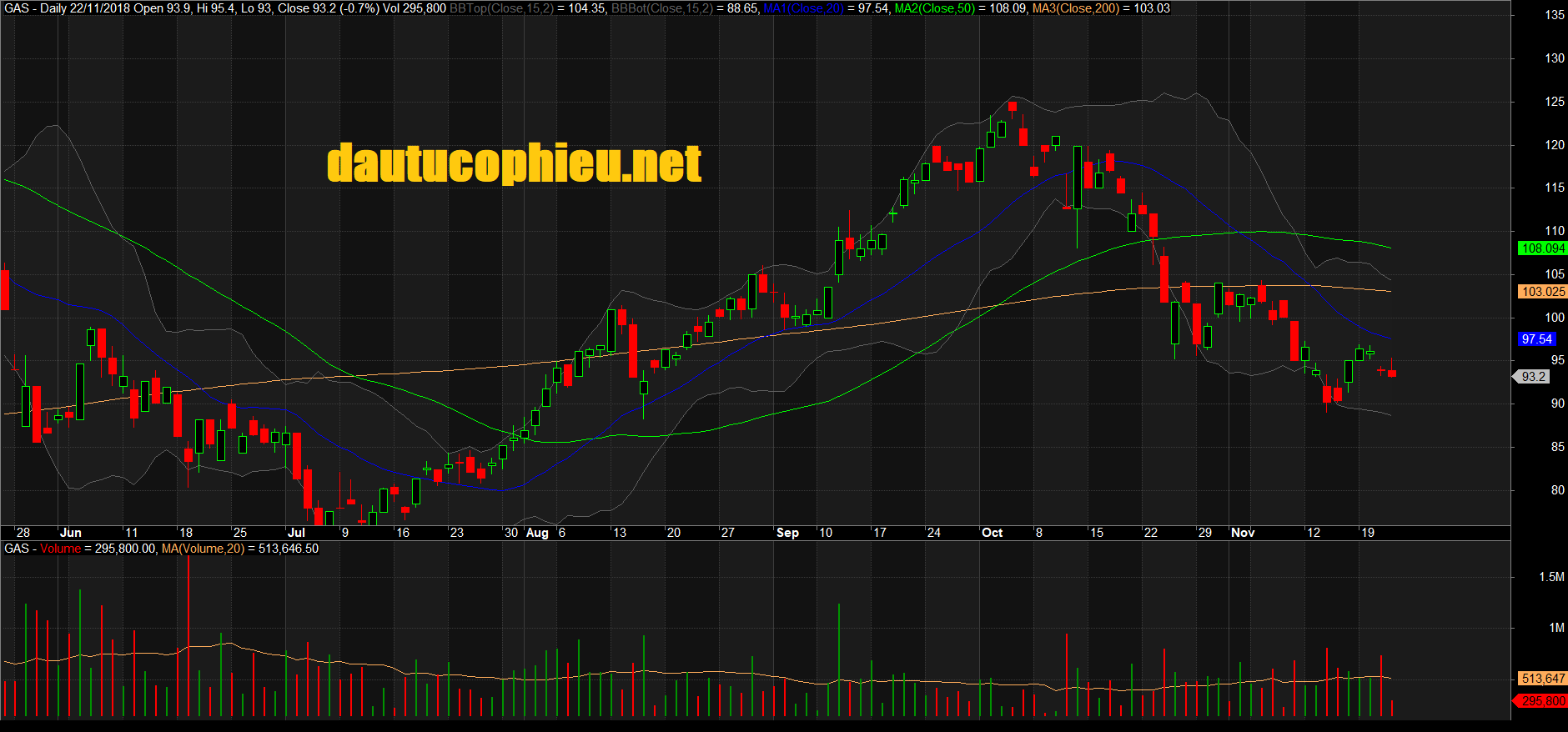This screenshot has width=1568, height=732.
Task: Click the 85 price axis label
Action: [1557, 447]
